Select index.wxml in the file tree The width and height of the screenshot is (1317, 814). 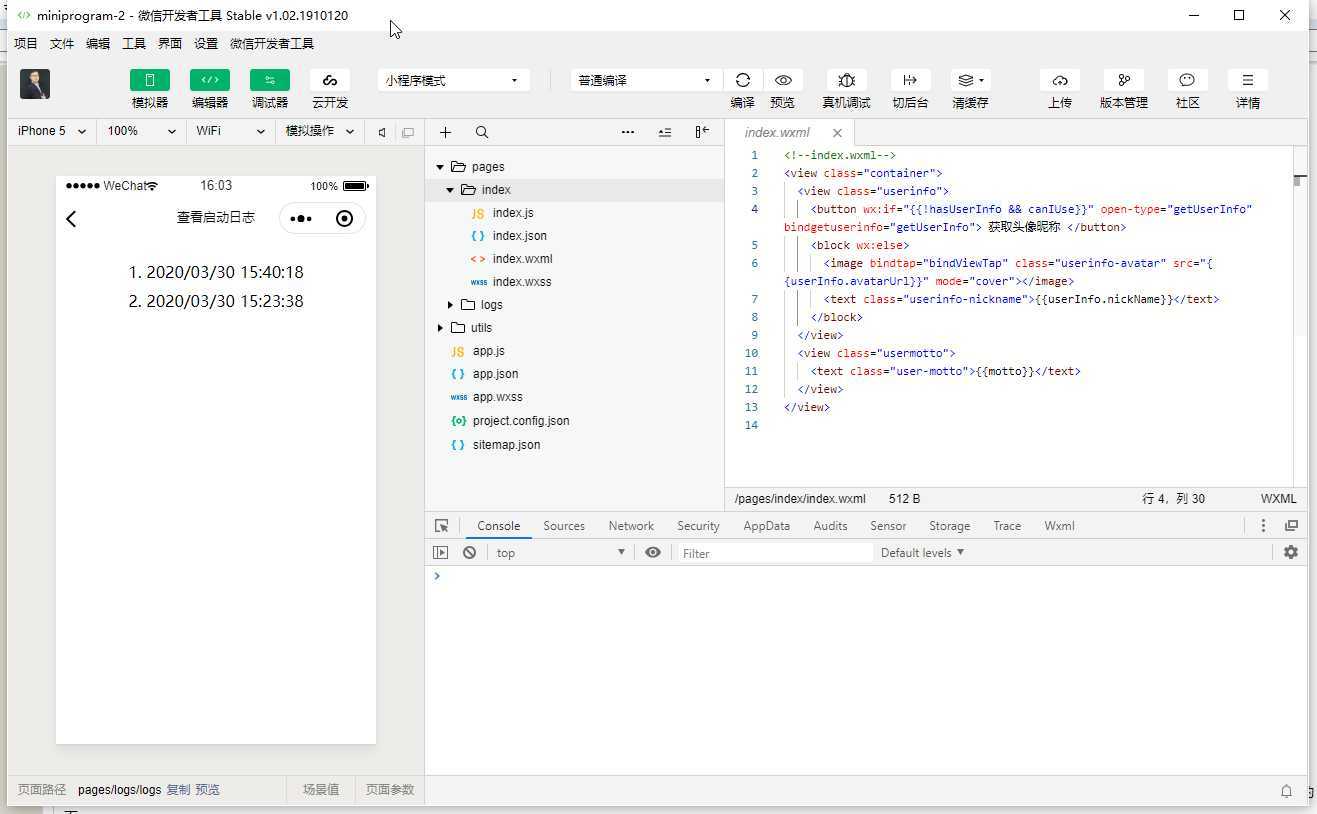click(x=522, y=259)
